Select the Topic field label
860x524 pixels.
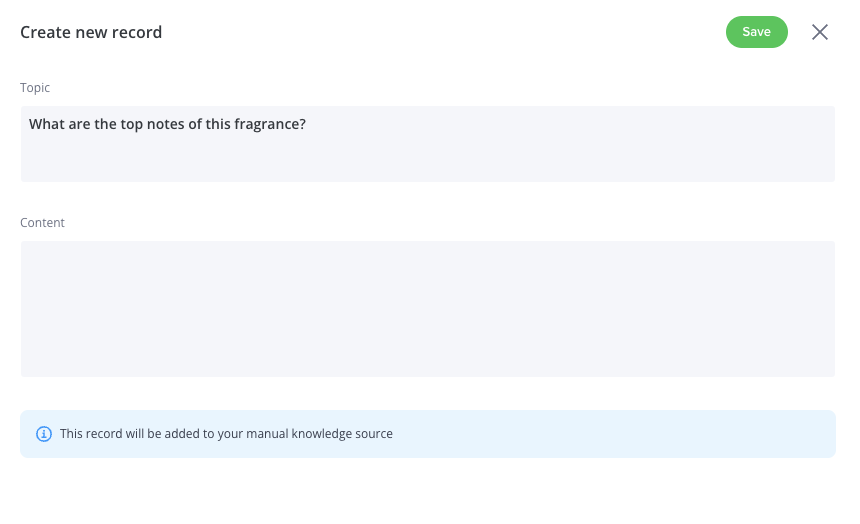tap(35, 88)
